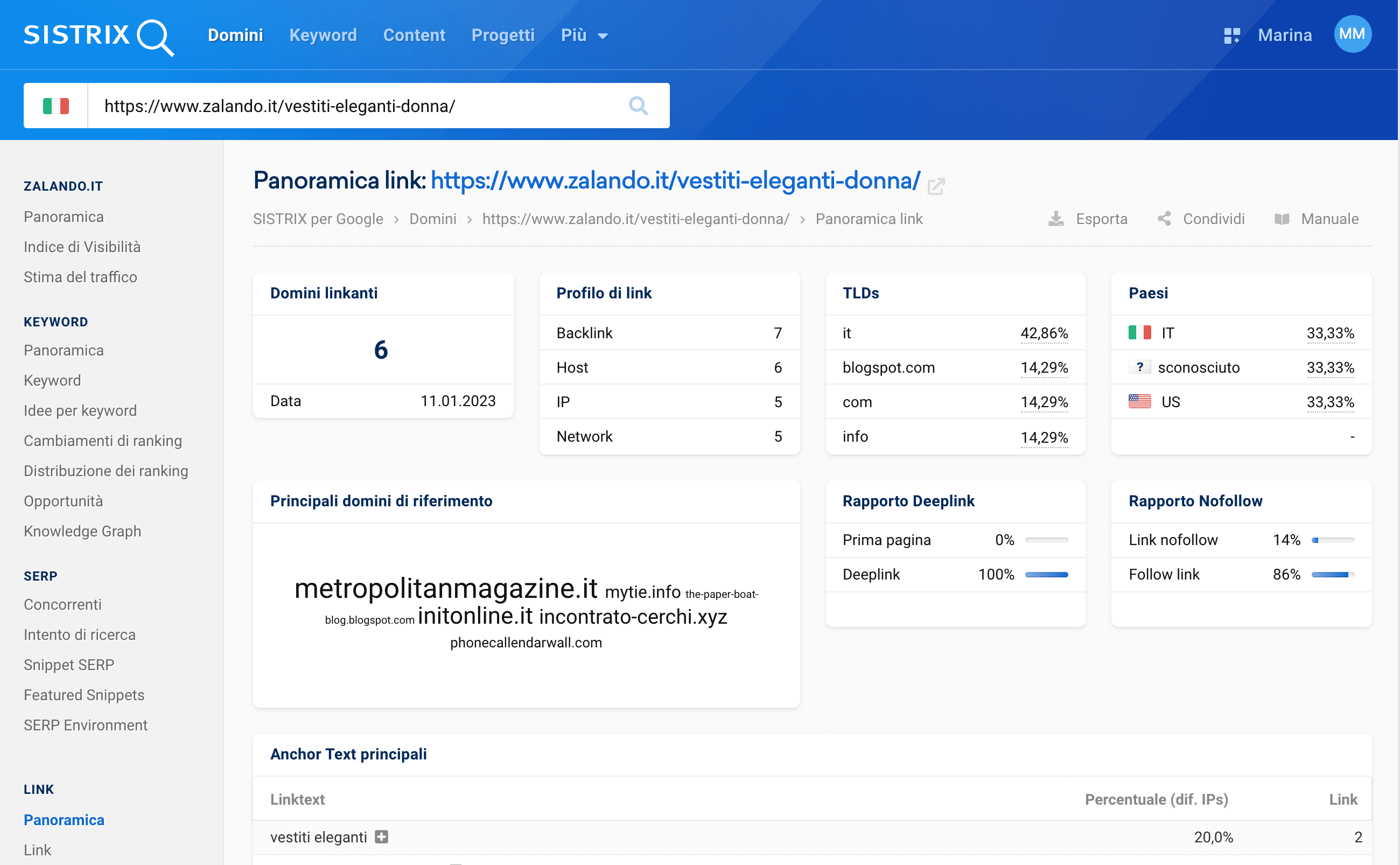Switch to the Progetti tab

pos(503,36)
